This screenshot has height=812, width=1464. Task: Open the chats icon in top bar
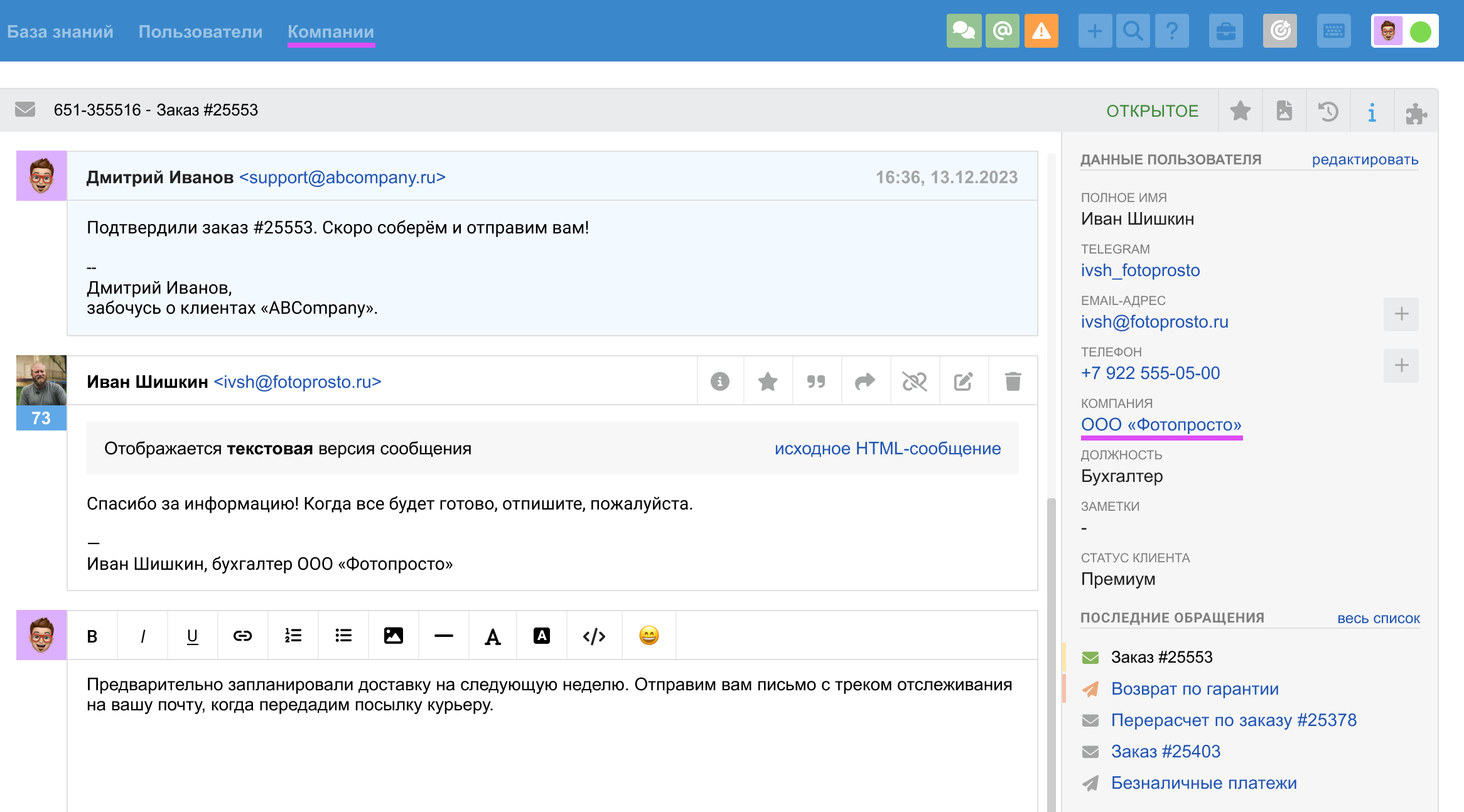(964, 31)
